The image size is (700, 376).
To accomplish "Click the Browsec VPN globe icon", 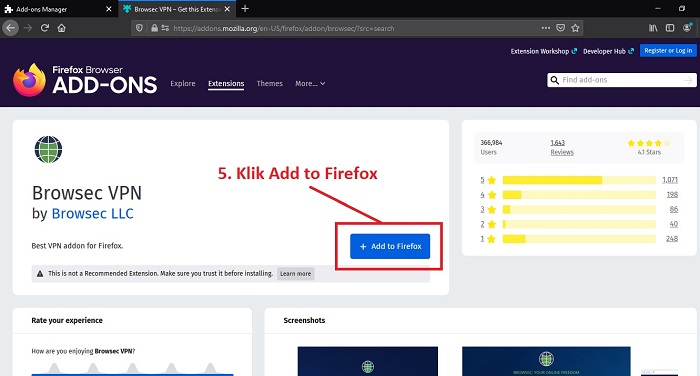I will pos(48,150).
